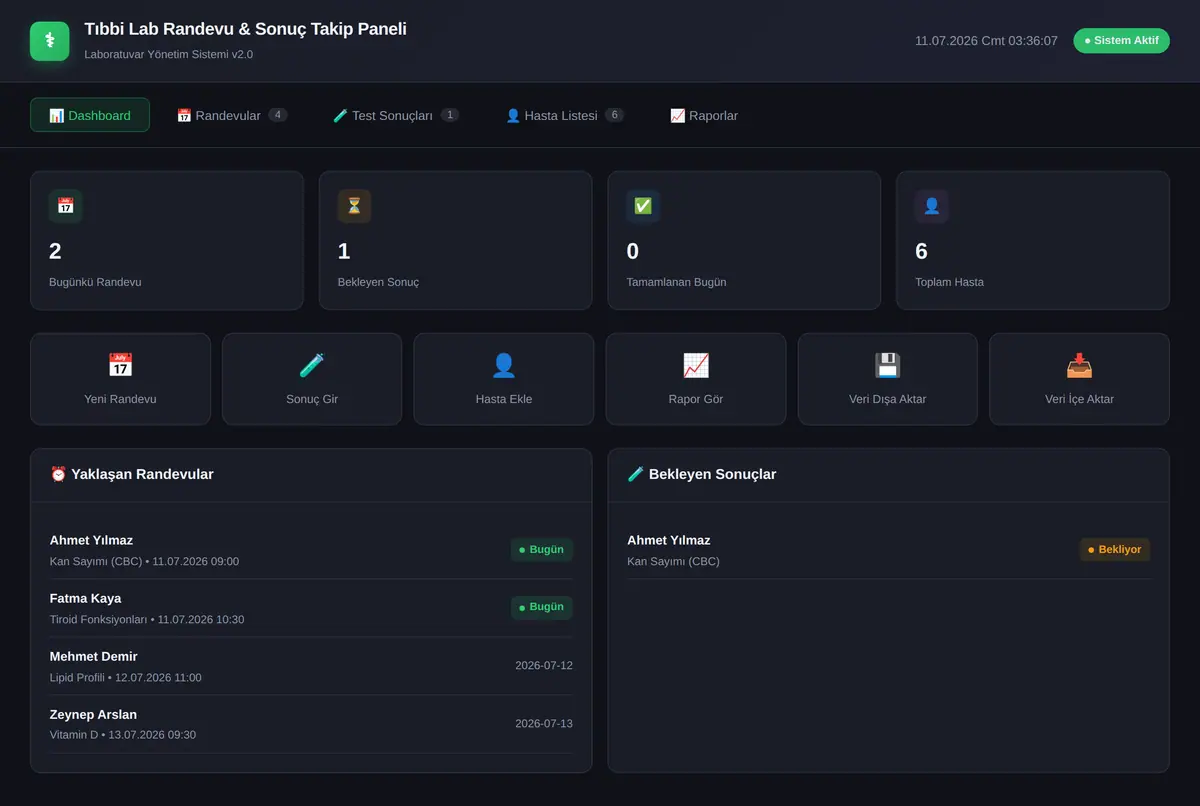Click the date and time display in header
Screen dimensions: 1200x806
tap(986, 41)
